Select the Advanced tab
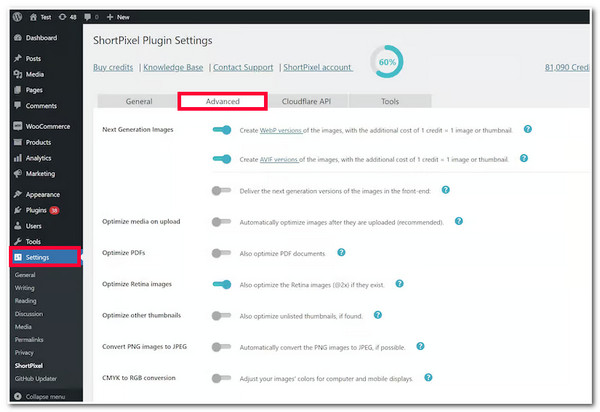Viewport: 600px width, 412px height. click(223, 101)
